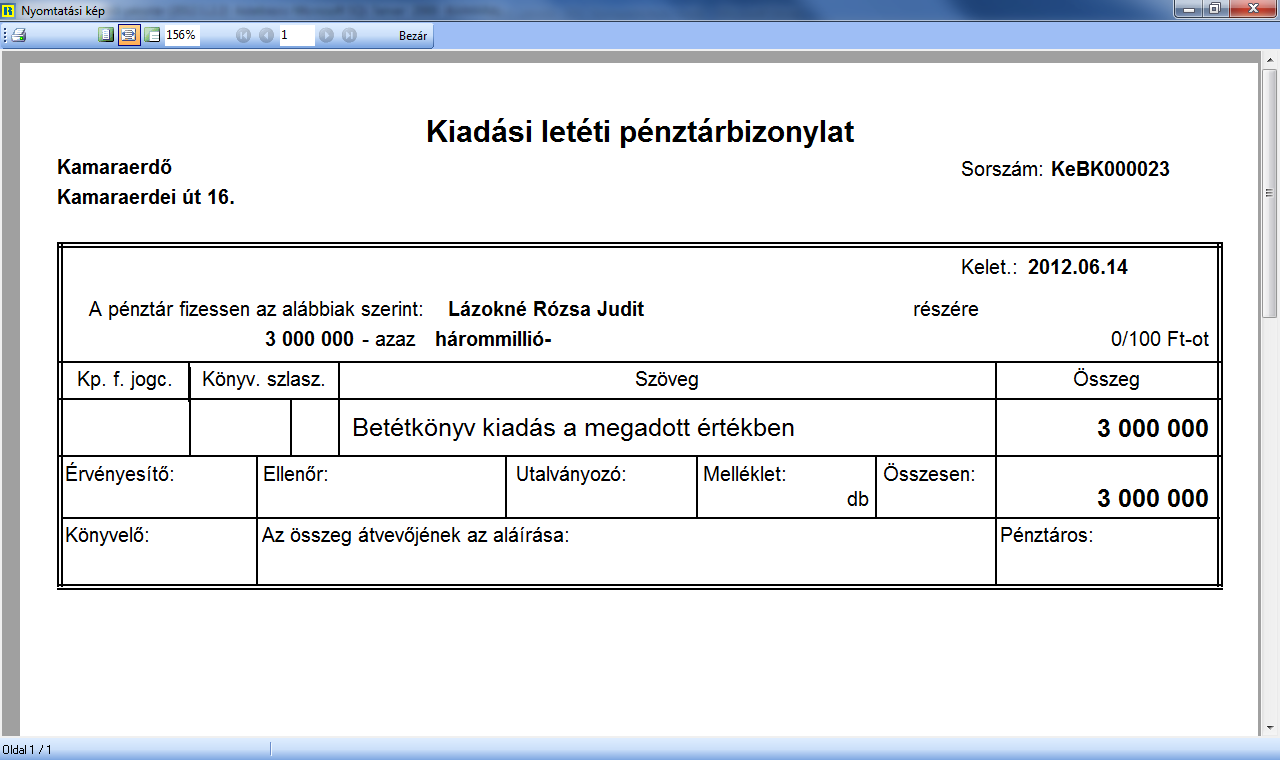Select the whole page view icon
1280x760 pixels.
107,35
